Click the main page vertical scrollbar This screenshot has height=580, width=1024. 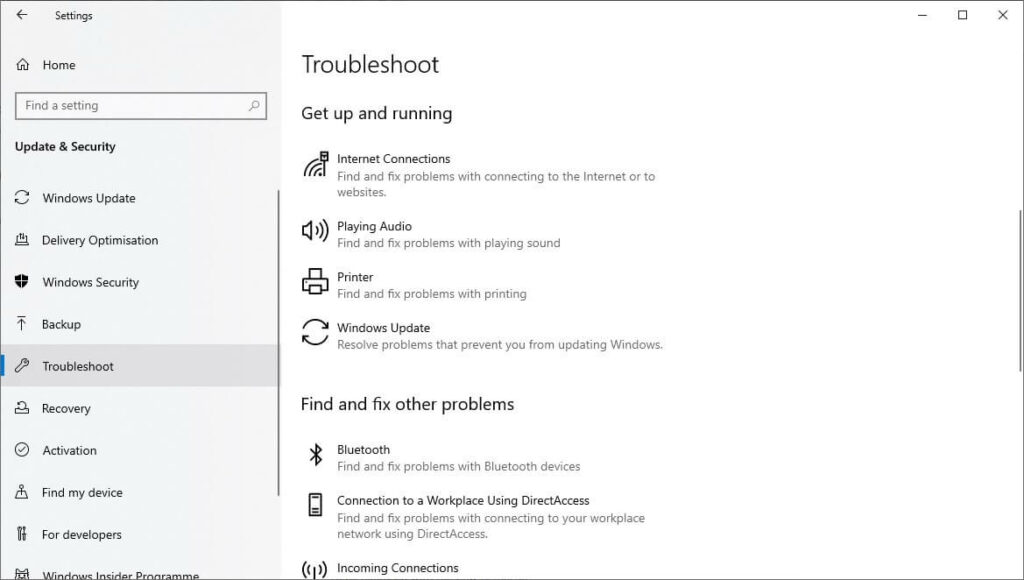(x=1019, y=300)
